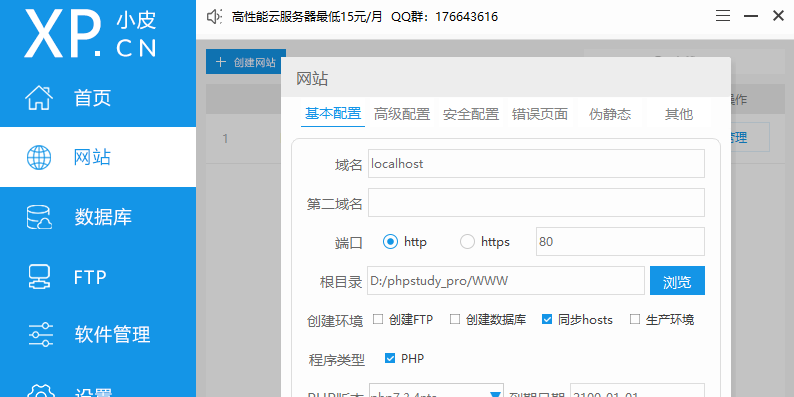Close the phpstudy window
The height and width of the screenshot is (397, 794).
pyautogui.click(x=778, y=16)
